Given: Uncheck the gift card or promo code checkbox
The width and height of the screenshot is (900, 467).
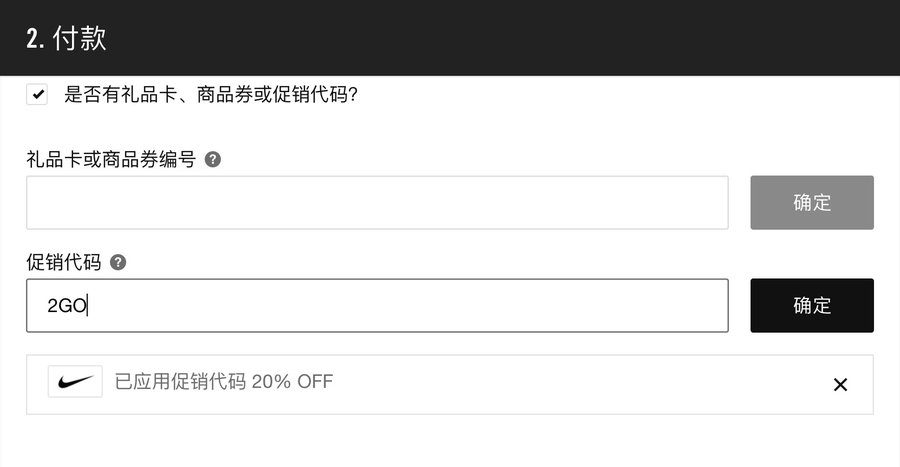Looking at the screenshot, I should tap(37, 95).
